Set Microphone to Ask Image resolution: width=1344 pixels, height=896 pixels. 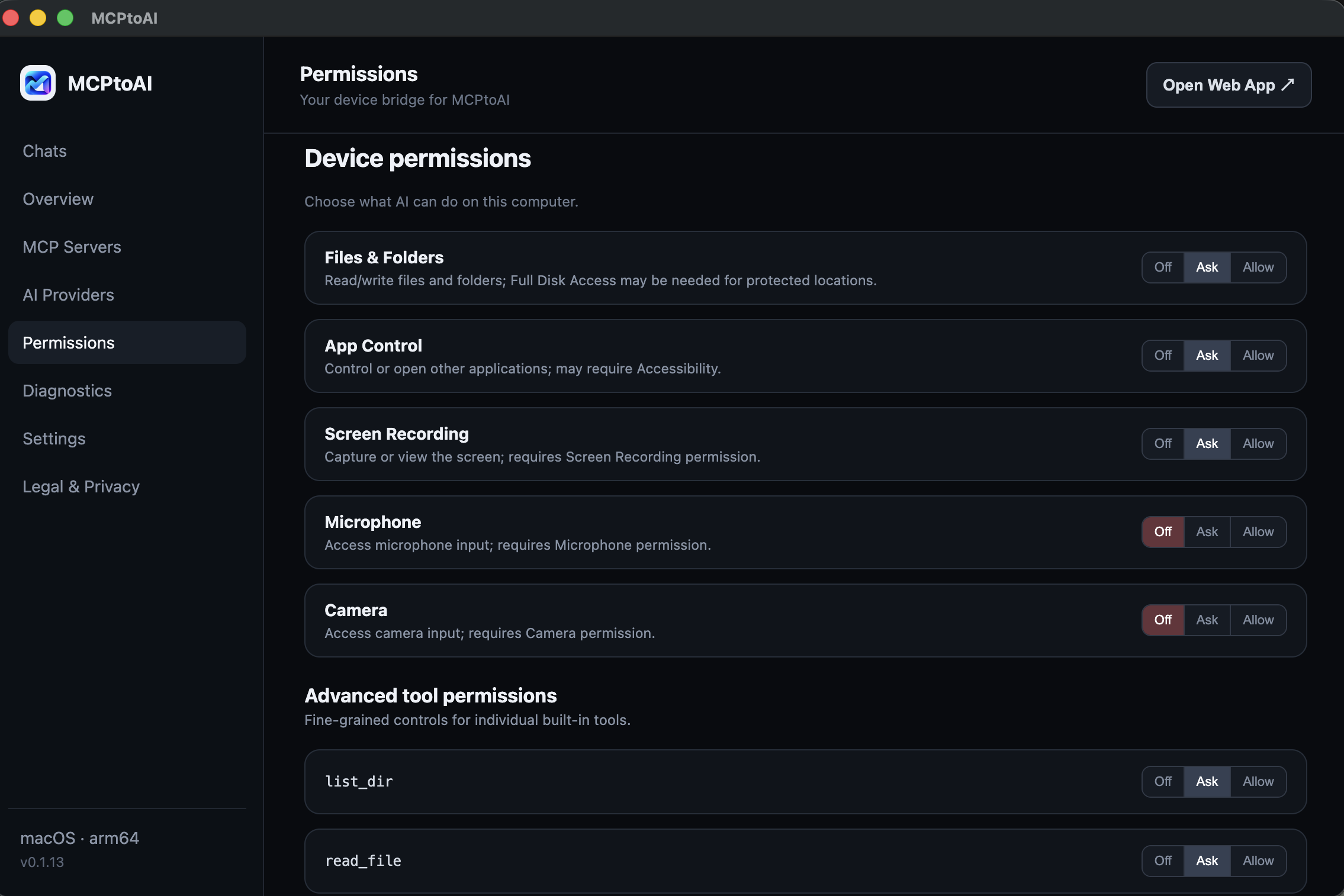pyautogui.click(x=1207, y=532)
